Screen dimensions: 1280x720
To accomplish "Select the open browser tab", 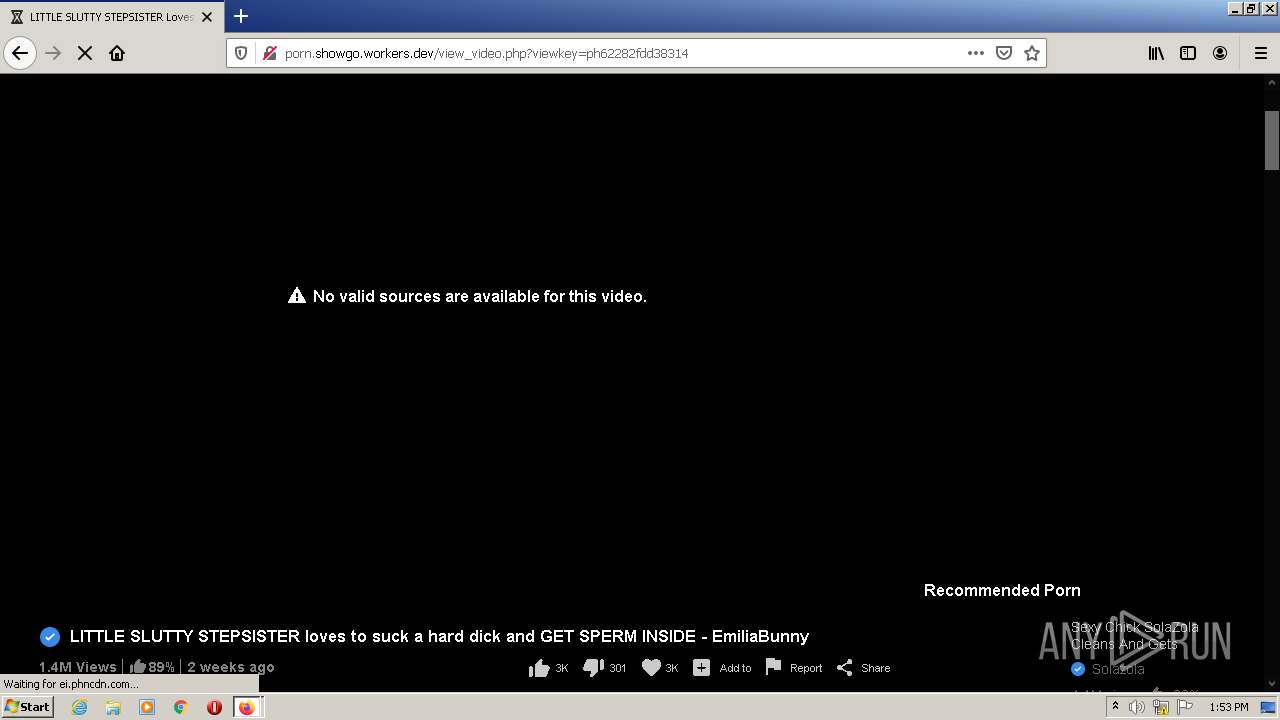I will tap(111, 17).
